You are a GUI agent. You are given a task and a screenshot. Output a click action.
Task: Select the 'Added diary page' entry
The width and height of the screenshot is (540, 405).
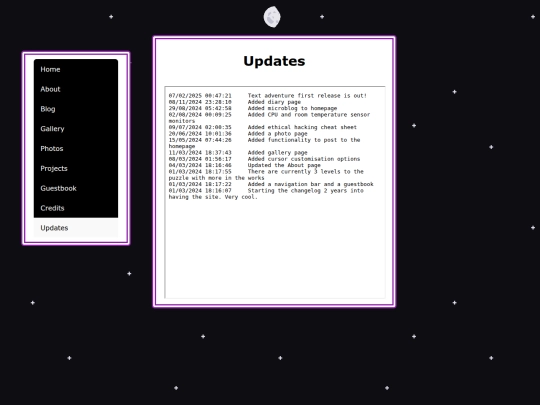pos(274,102)
